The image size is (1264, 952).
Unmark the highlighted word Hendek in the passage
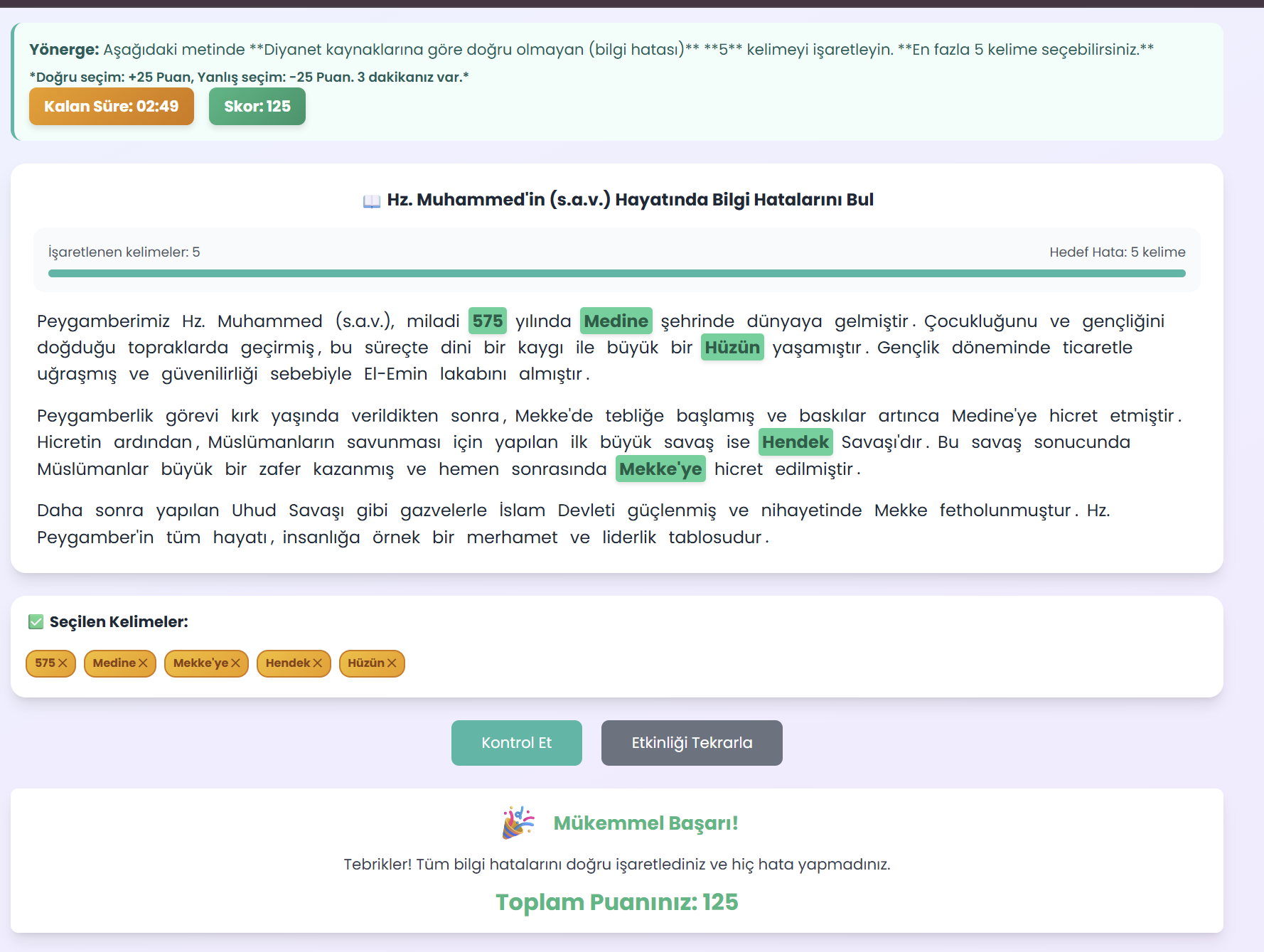[x=796, y=442]
